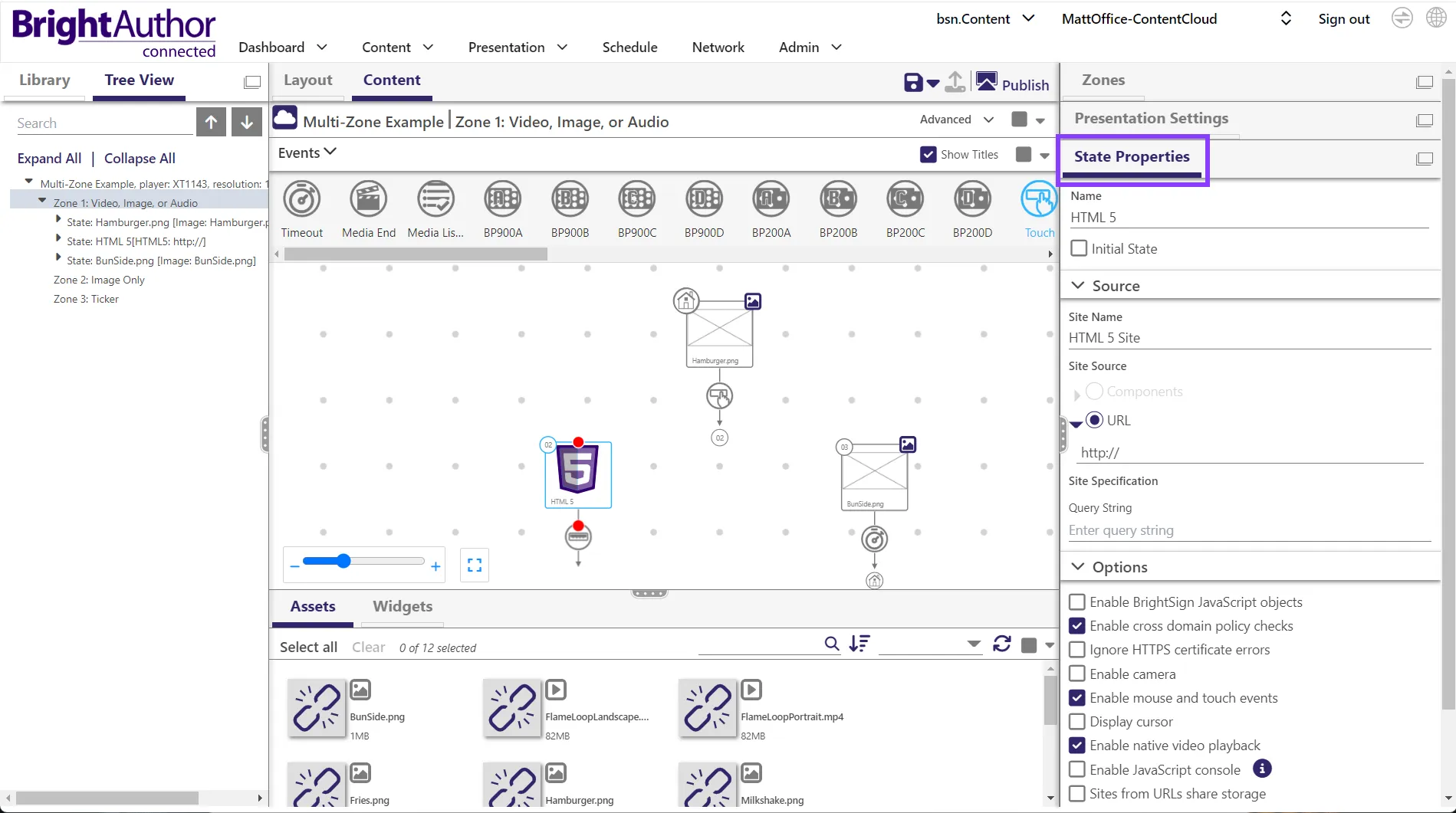
Task: Click the search down arrow button
Action: (x=247, y=122)
